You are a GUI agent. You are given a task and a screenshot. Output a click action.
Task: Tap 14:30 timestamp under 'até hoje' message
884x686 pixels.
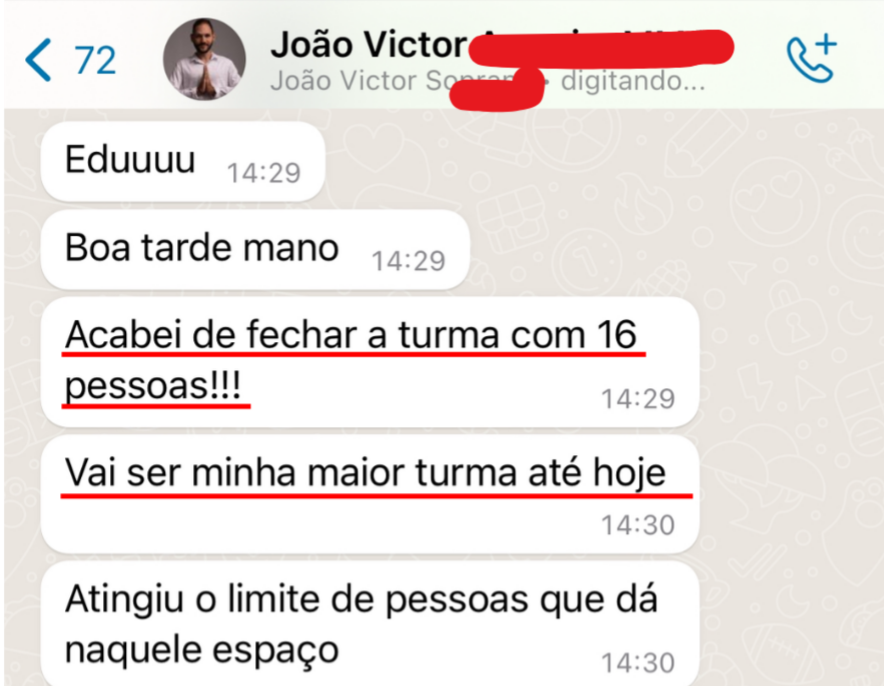click(638, 525)
